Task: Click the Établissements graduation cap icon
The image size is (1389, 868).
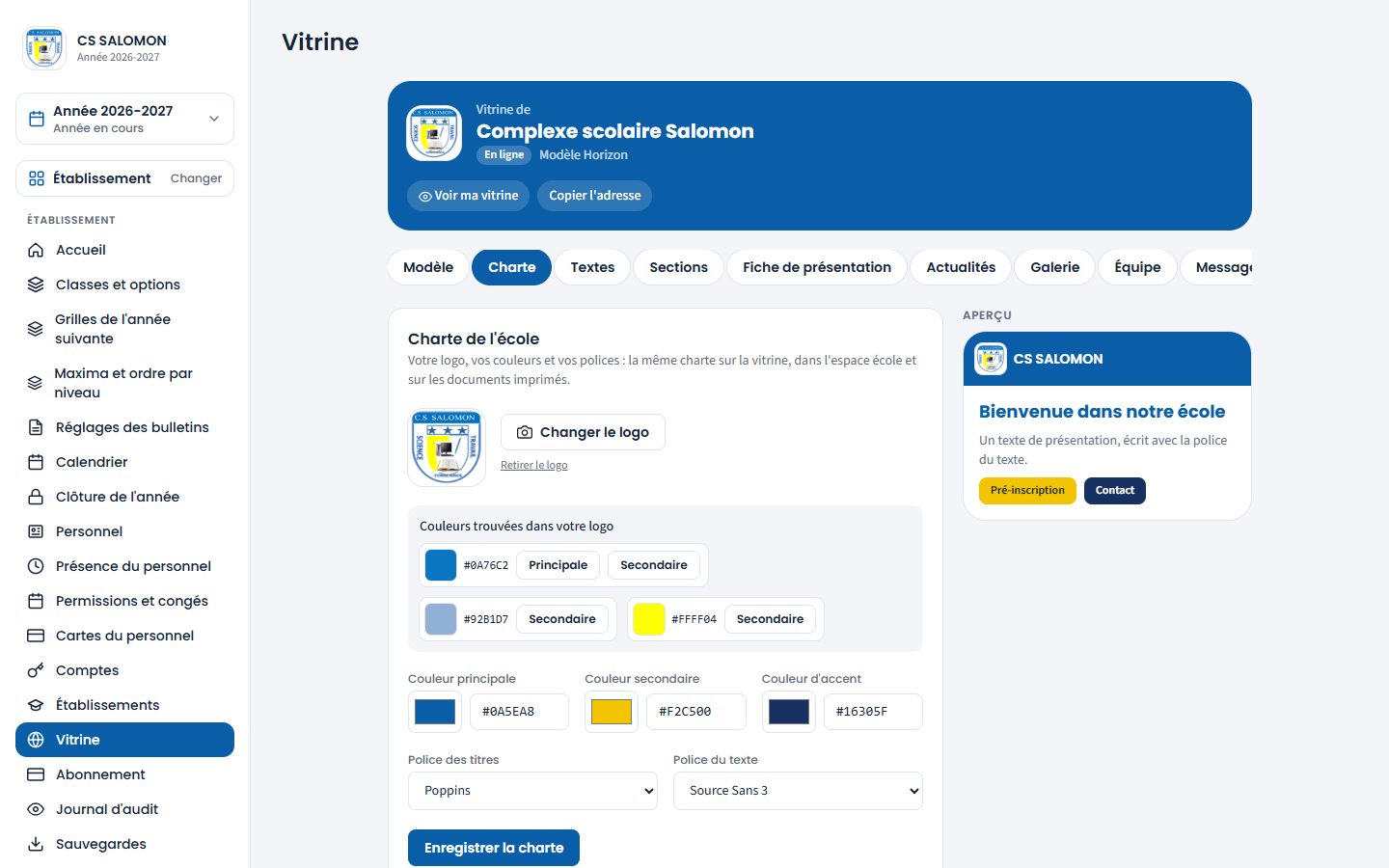Action: 36,705
